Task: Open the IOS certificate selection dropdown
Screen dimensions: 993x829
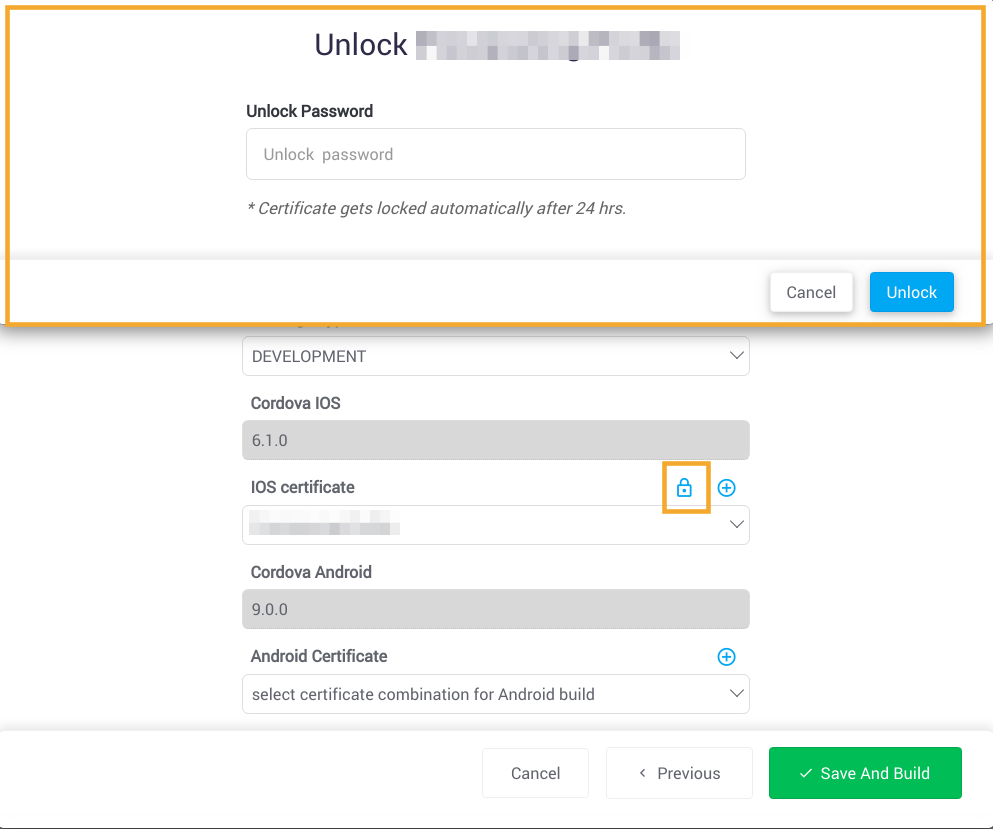Action: click(x=496, y=525)
